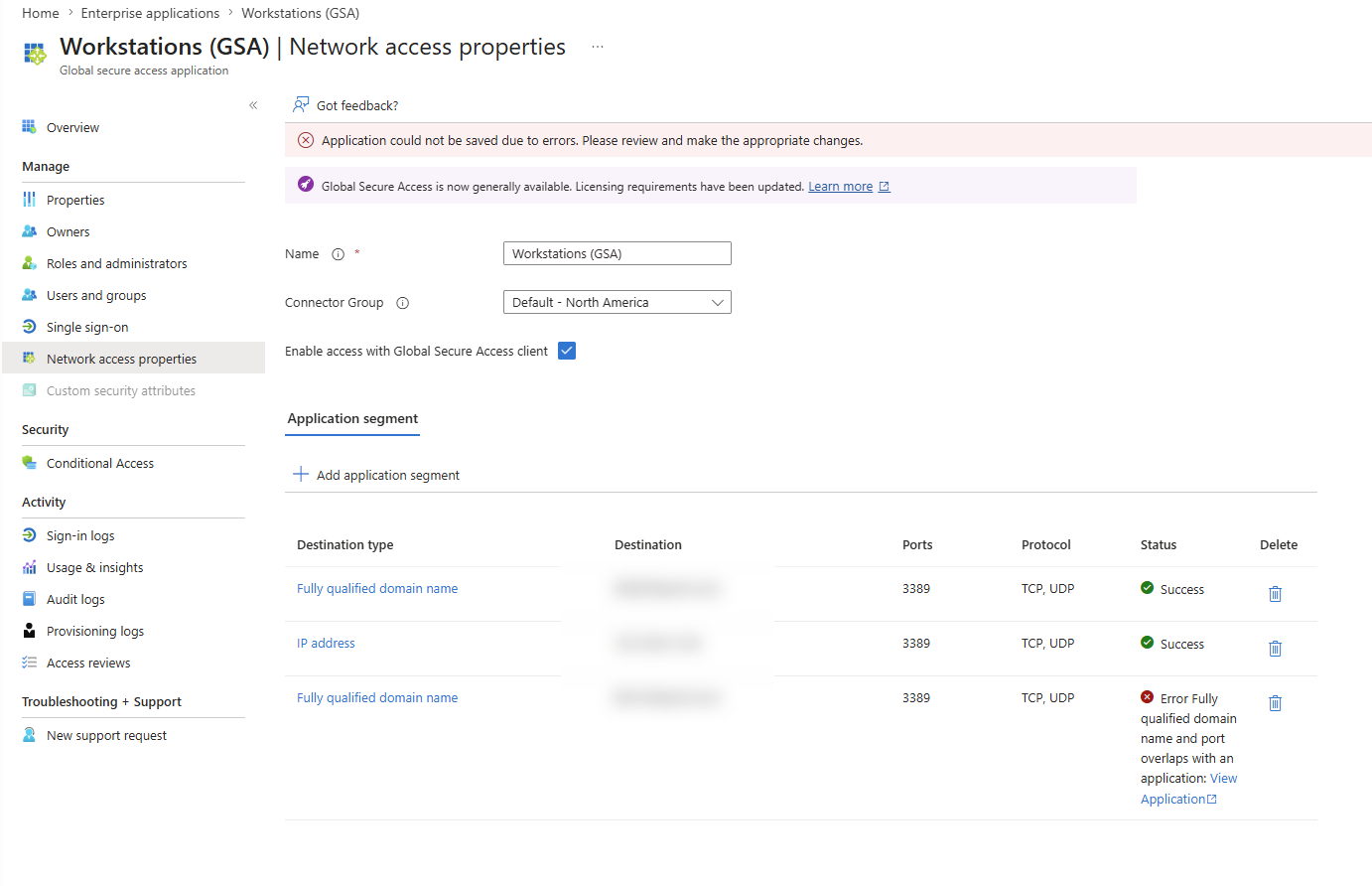Screen dimensions: 1372x886
Task: Click the Ports column header
Action: [917, 545]
